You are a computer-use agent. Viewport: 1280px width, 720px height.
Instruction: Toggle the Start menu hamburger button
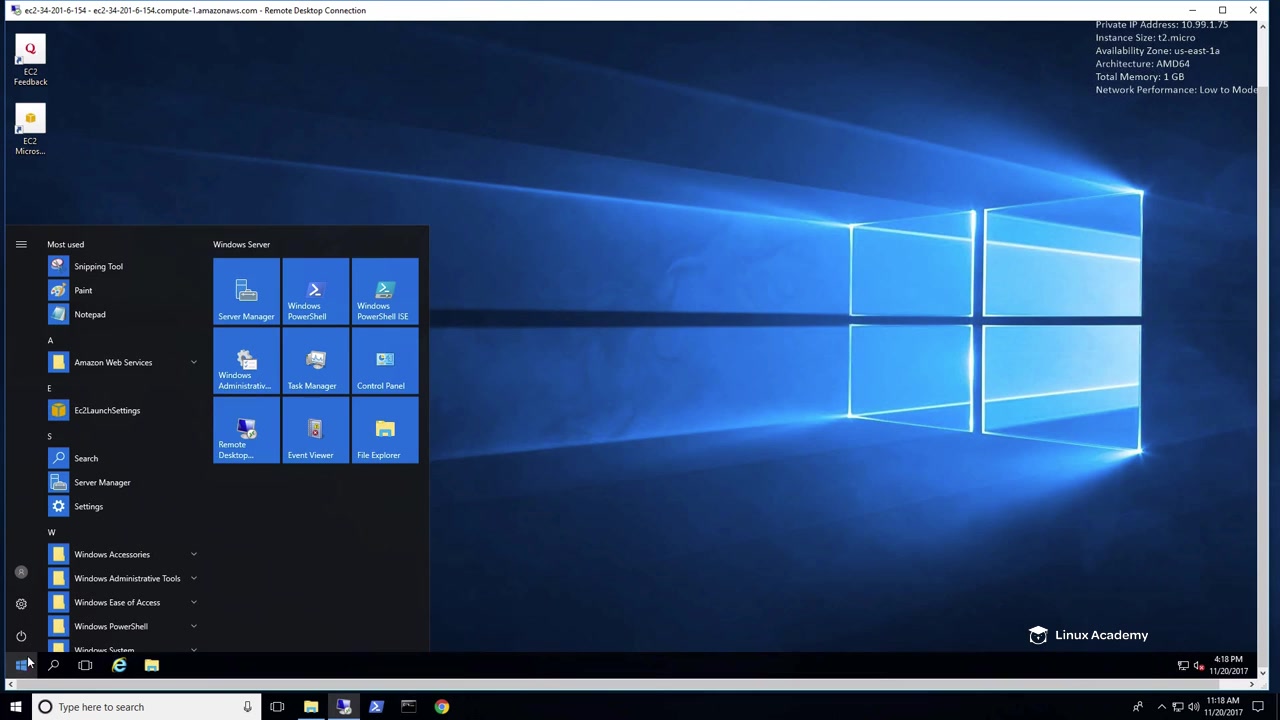tap(21, 244)
